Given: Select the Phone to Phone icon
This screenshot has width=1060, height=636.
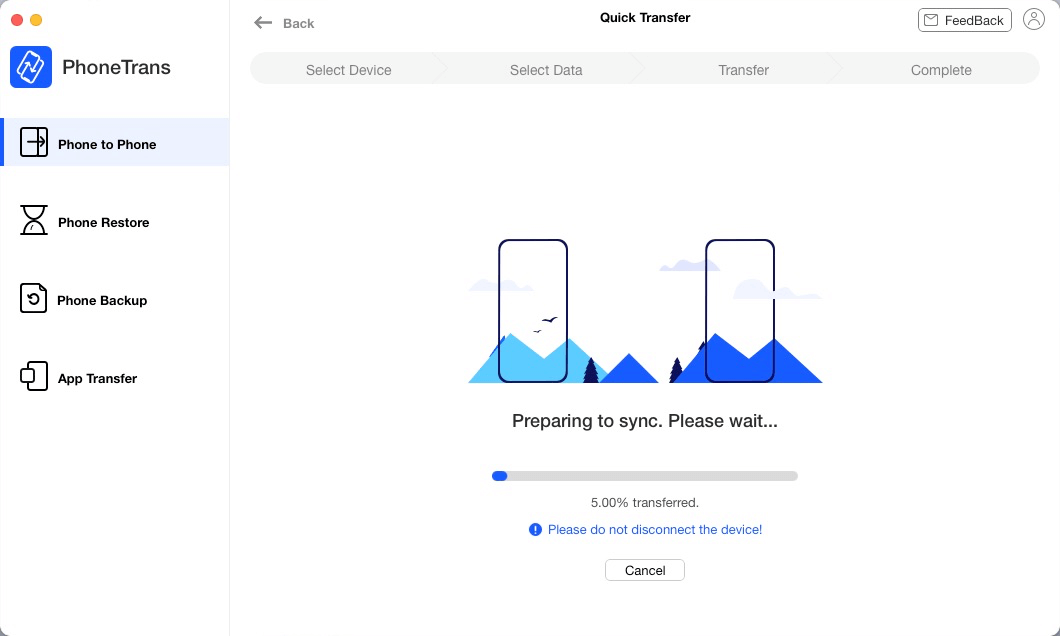Looking at the screenshot, I should 34,143.
